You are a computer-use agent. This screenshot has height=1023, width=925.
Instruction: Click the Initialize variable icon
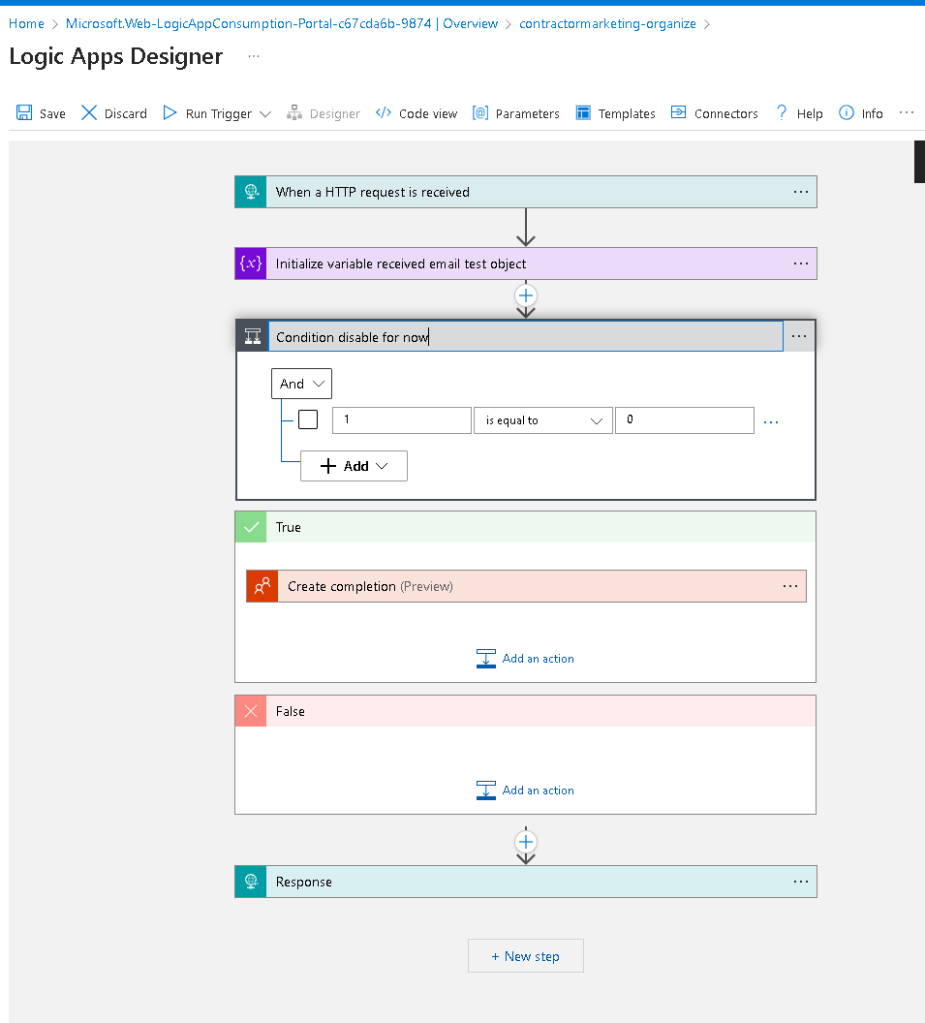tap(251, 264)
